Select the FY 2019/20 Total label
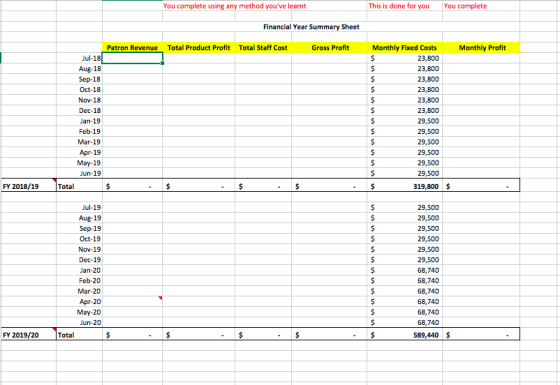Viewport: 560px width, 385px height. coord(66,335)
